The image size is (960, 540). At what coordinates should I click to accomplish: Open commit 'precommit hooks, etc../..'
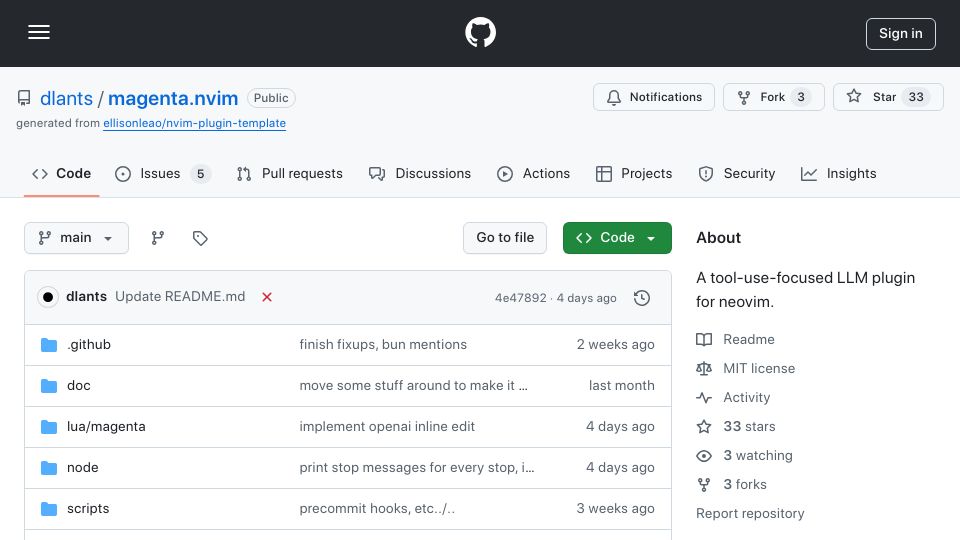[x=377, y=509]
